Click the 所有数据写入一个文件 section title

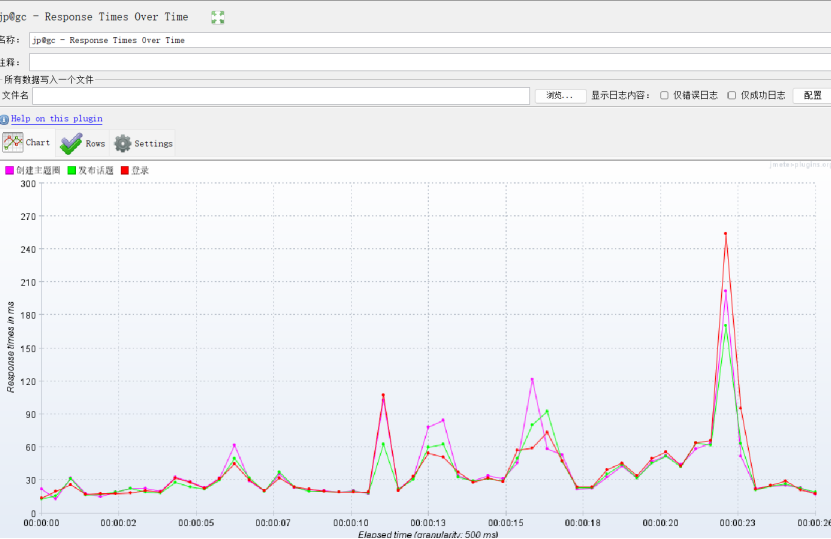click(49, 79)
